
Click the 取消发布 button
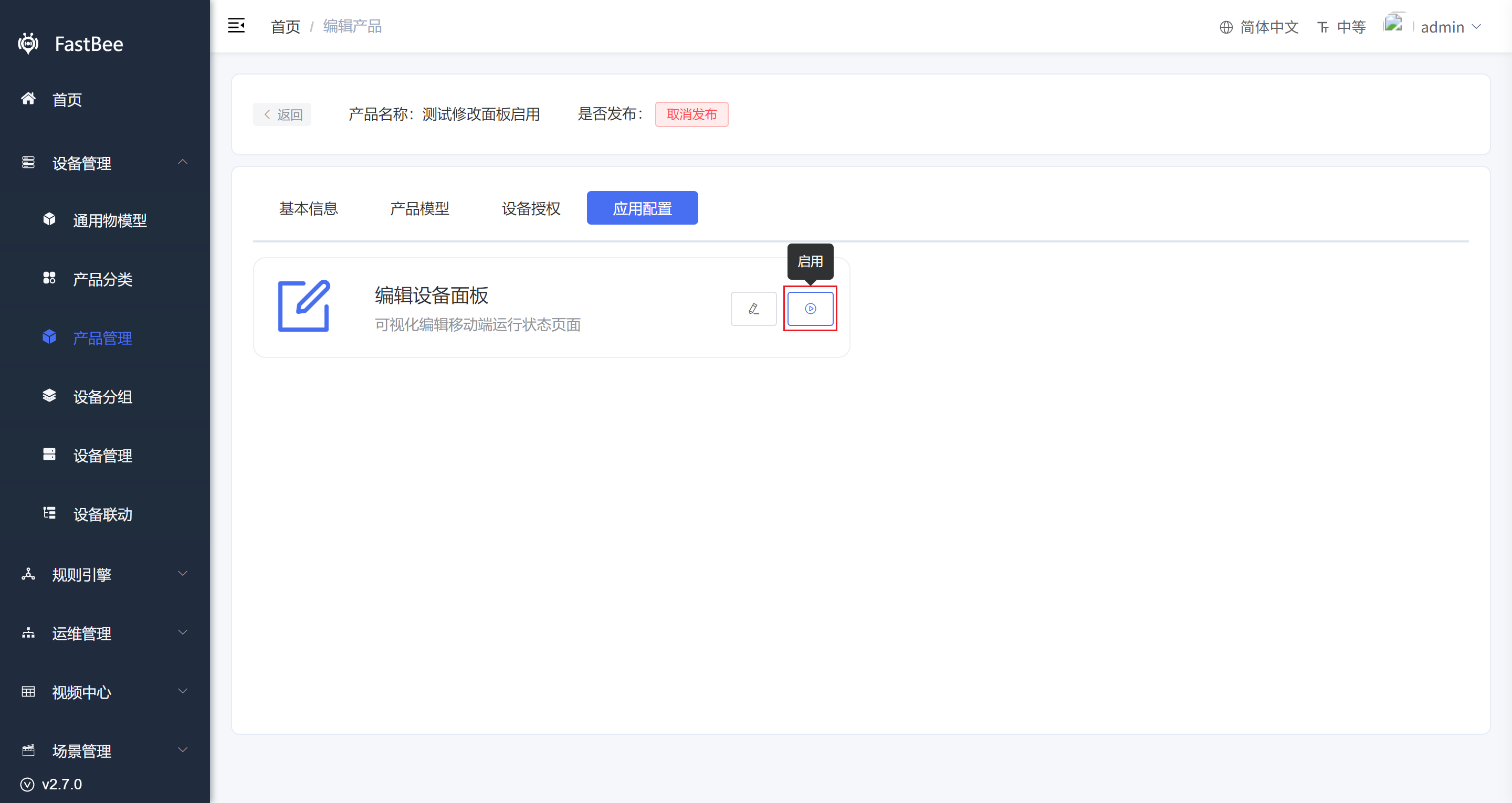(691, 114)
